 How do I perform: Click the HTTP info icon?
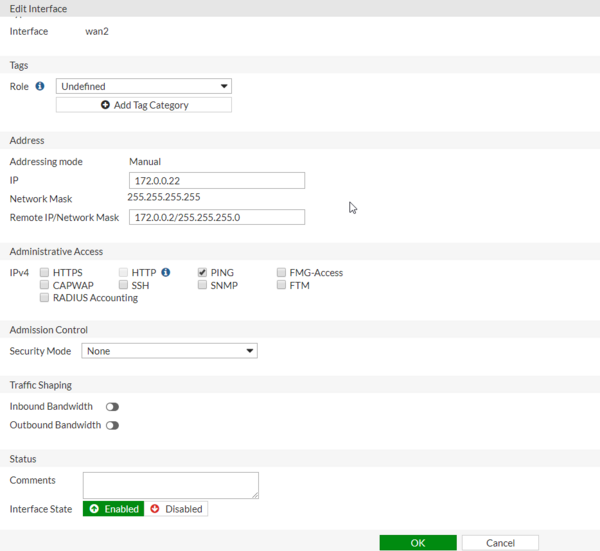click(166, 272)
